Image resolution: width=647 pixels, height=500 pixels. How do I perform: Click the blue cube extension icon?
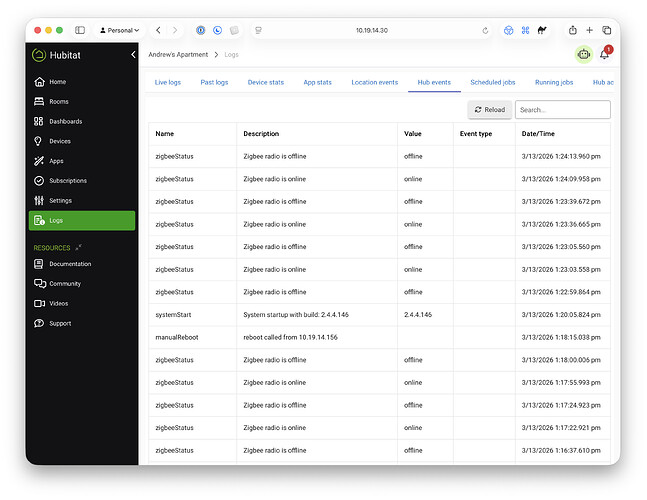point(508,30)
